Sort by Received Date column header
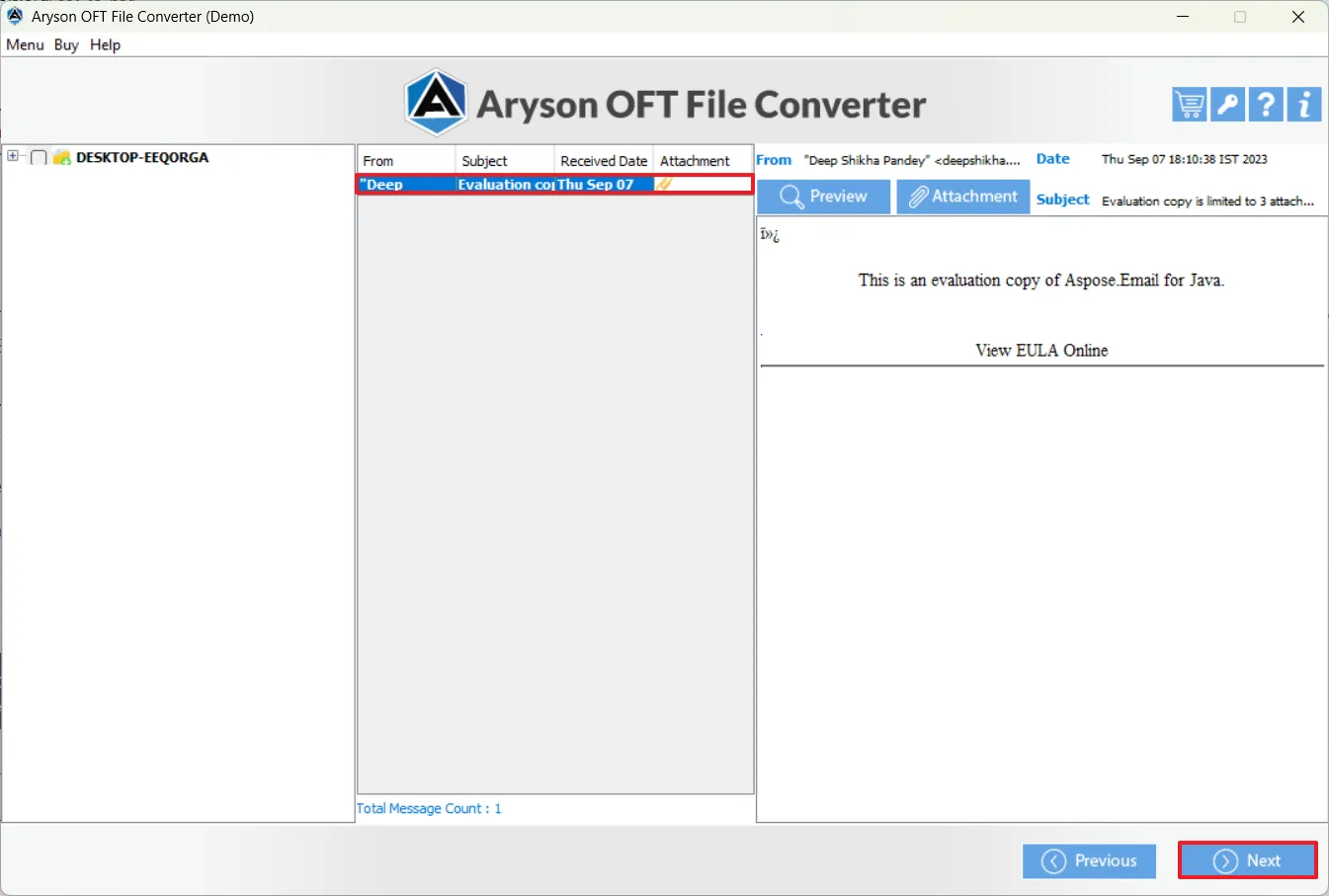 click(x=603, y=161)
